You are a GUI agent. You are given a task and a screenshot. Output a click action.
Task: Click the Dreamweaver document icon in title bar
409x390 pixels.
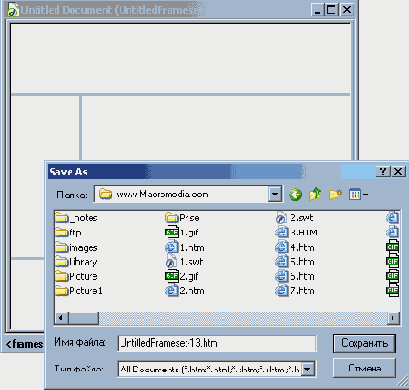[13, 10]
